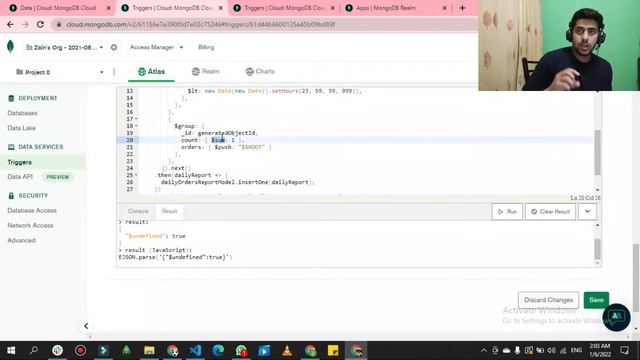Open Windows taskbar search
Screen dimensions: 640x360
click(34, 350)
